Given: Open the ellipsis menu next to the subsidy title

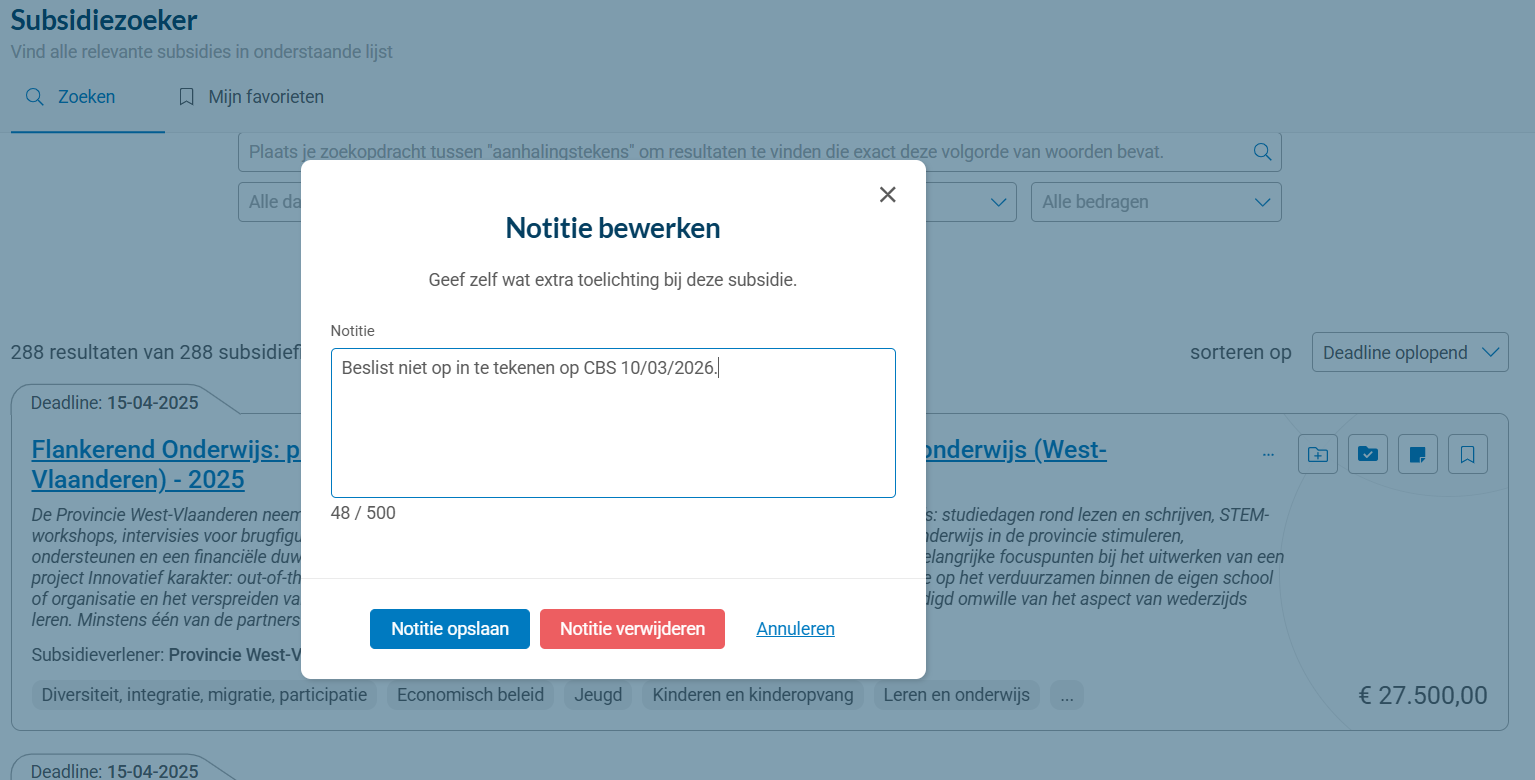Looking at the screenshot, I should tap(1268, 452).
